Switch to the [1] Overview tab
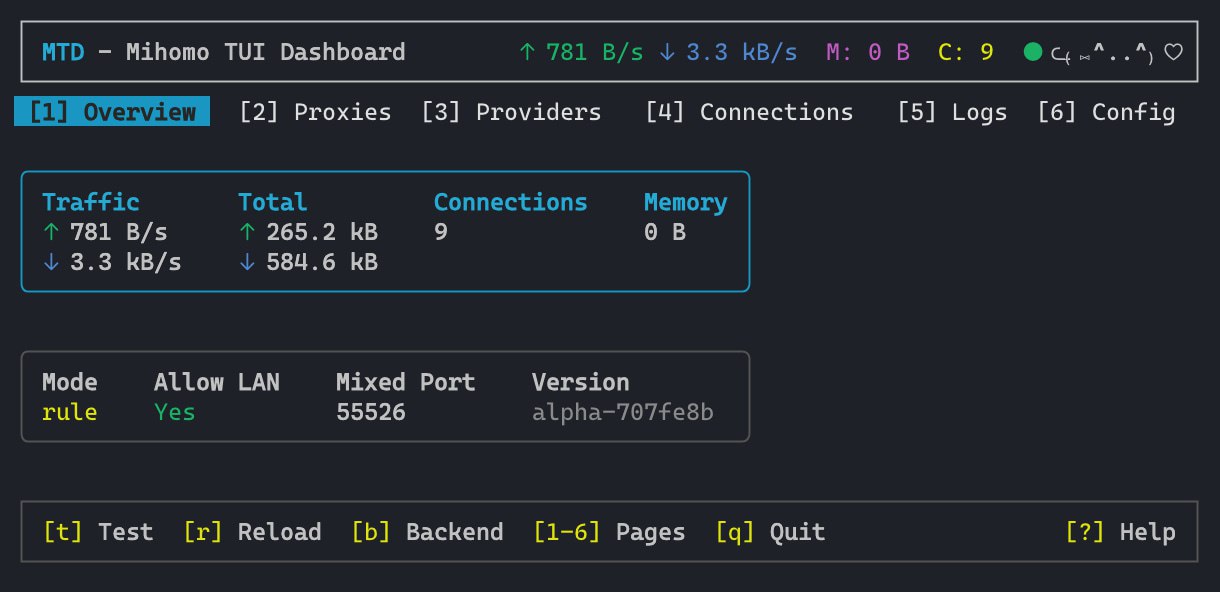The width and height of the screenshot is (1220, 592). (x=112, y=112)
